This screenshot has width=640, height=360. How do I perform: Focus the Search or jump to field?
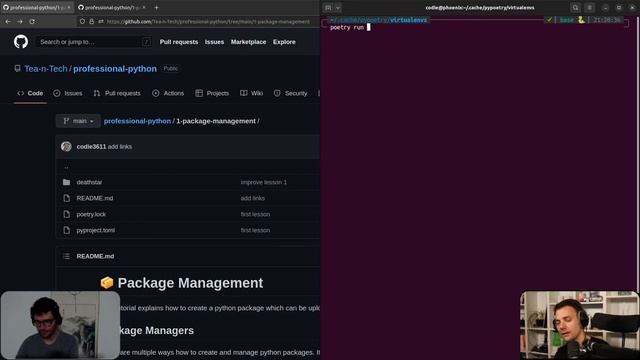[x=93, y=42]
